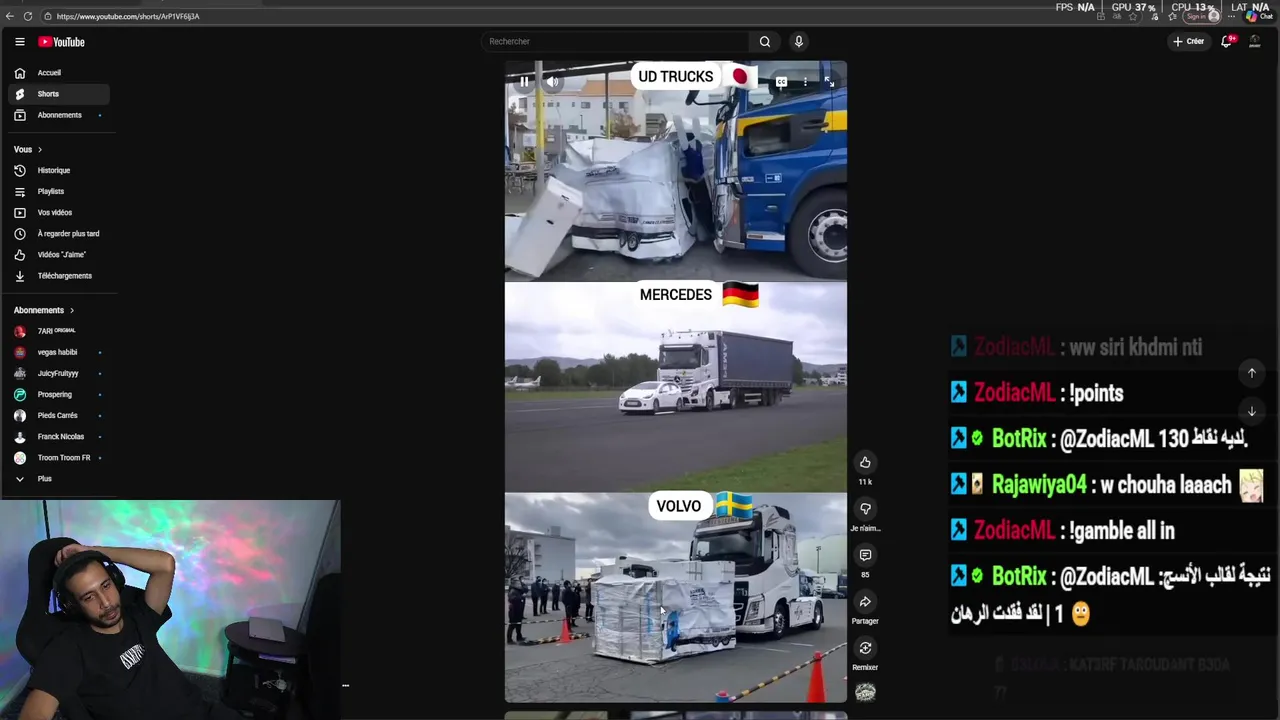
Task: Reload the page
Action: tap(28, 16)
